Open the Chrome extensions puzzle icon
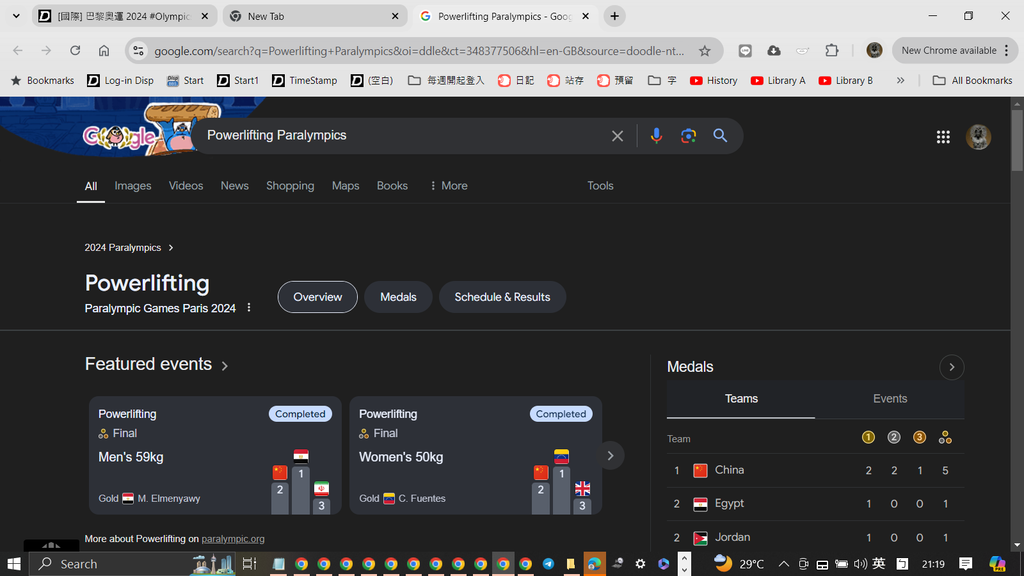1024x576 pixels. click(831, 50)
